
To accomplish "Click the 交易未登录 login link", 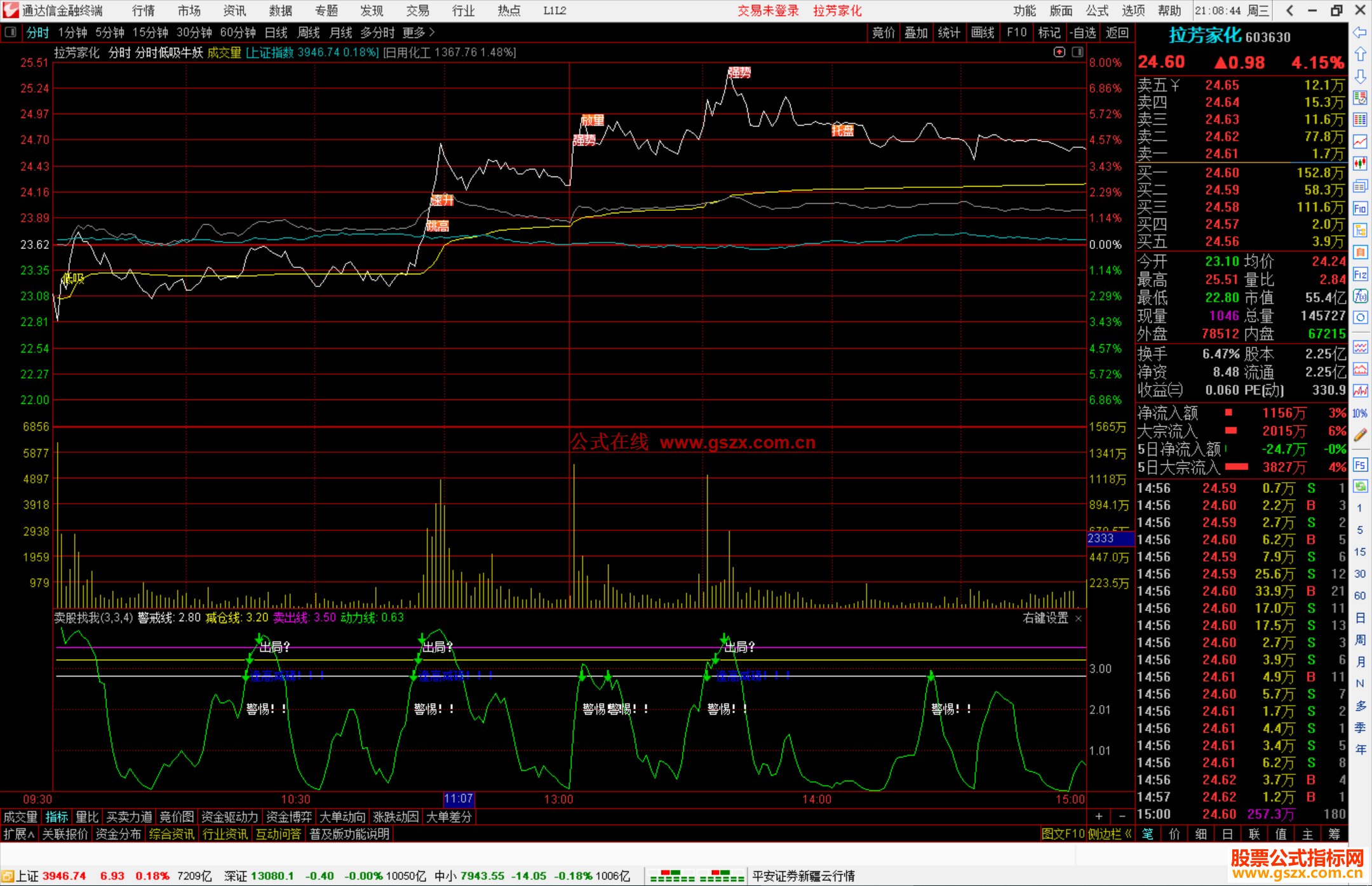I will click(768, 11).
